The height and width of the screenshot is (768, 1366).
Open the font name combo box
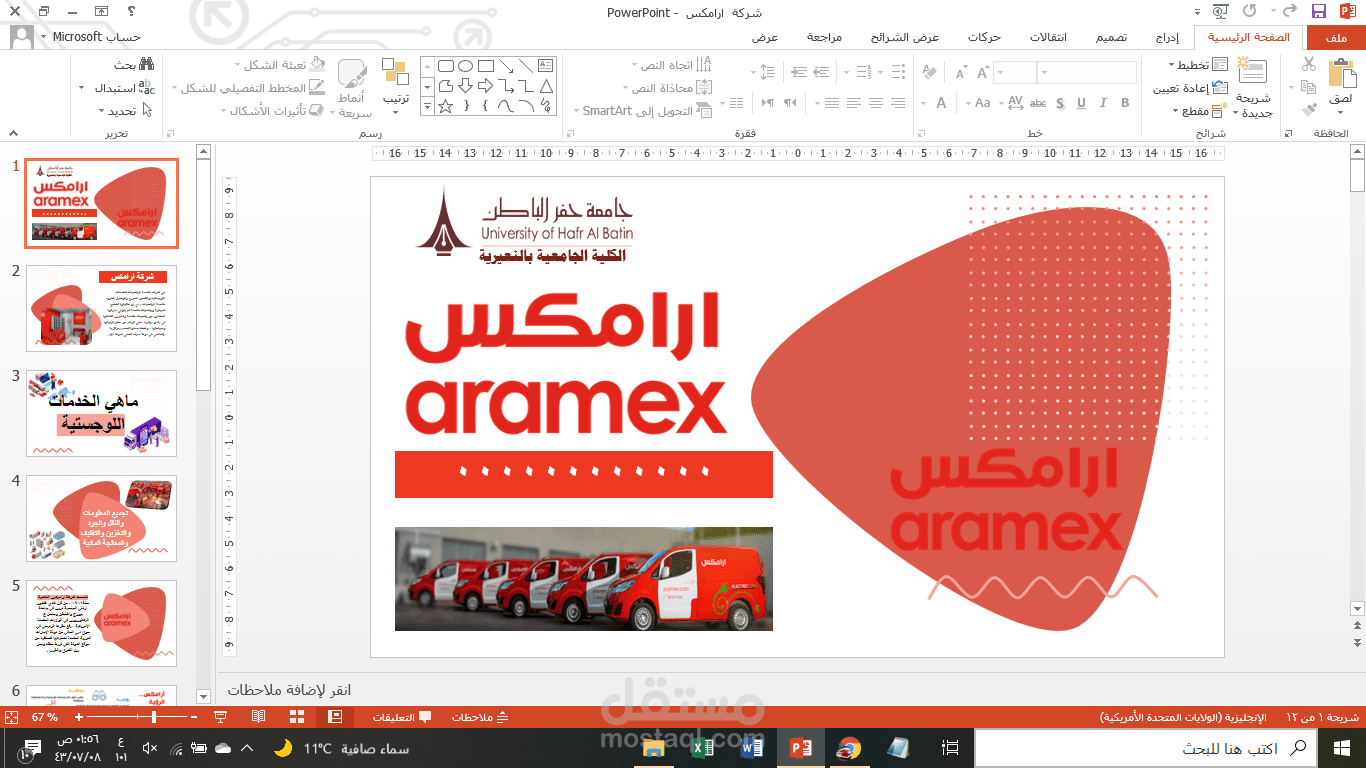point(1087,72)
